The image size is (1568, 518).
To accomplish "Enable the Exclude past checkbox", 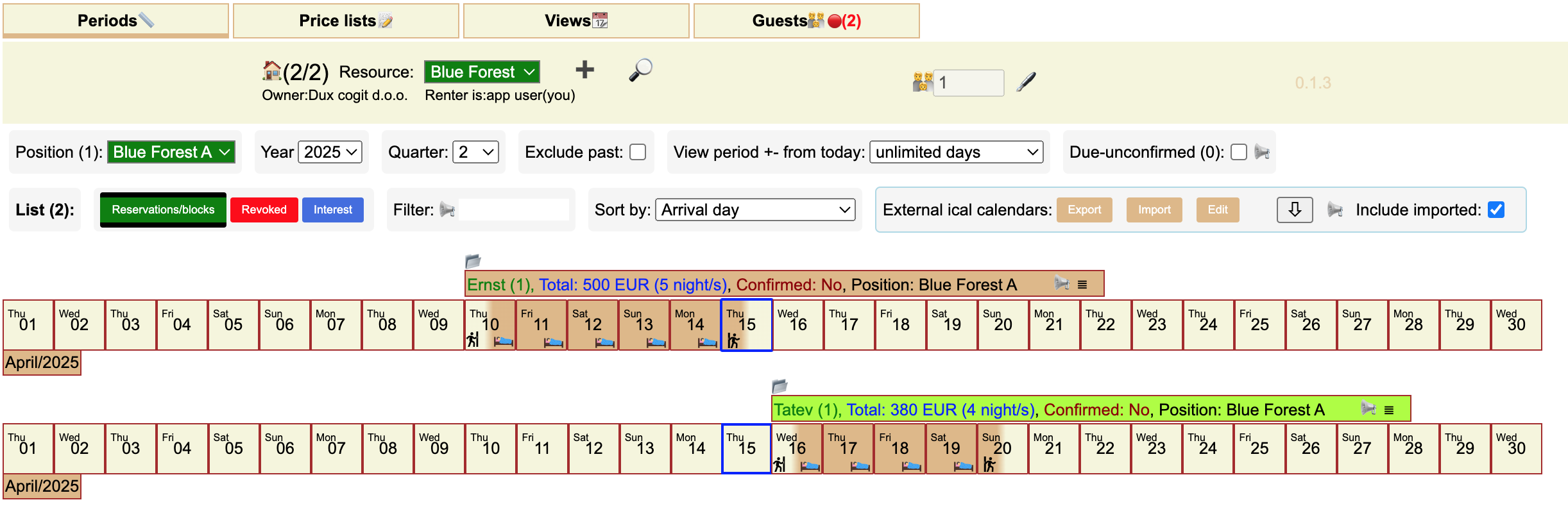I will tap(638, 152).
